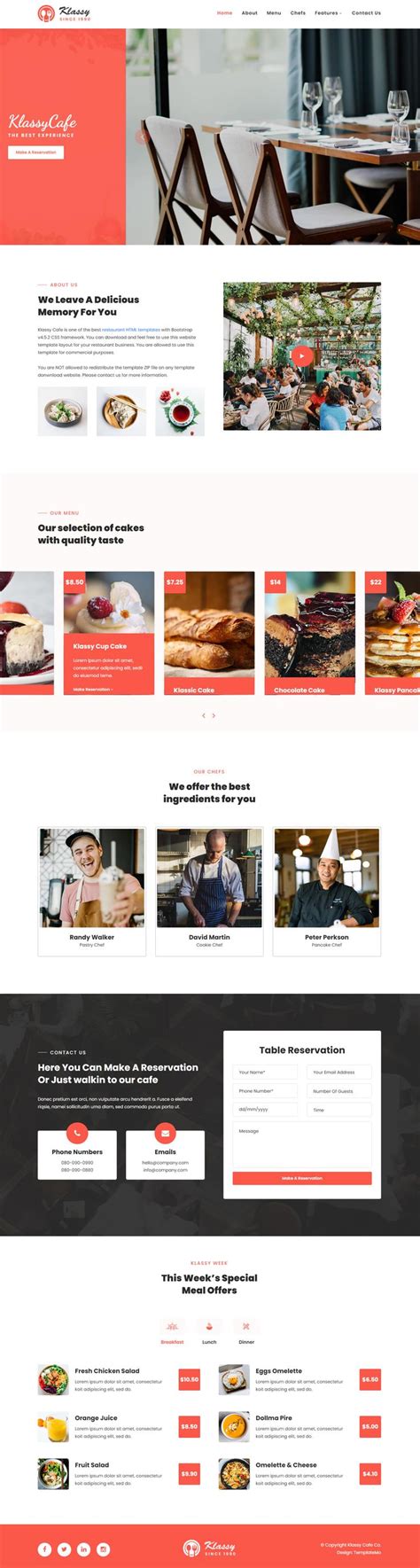Viewport: 420px width, 1568px height.
Task: Click the Klassy logo in header
Action: point(64,13)
